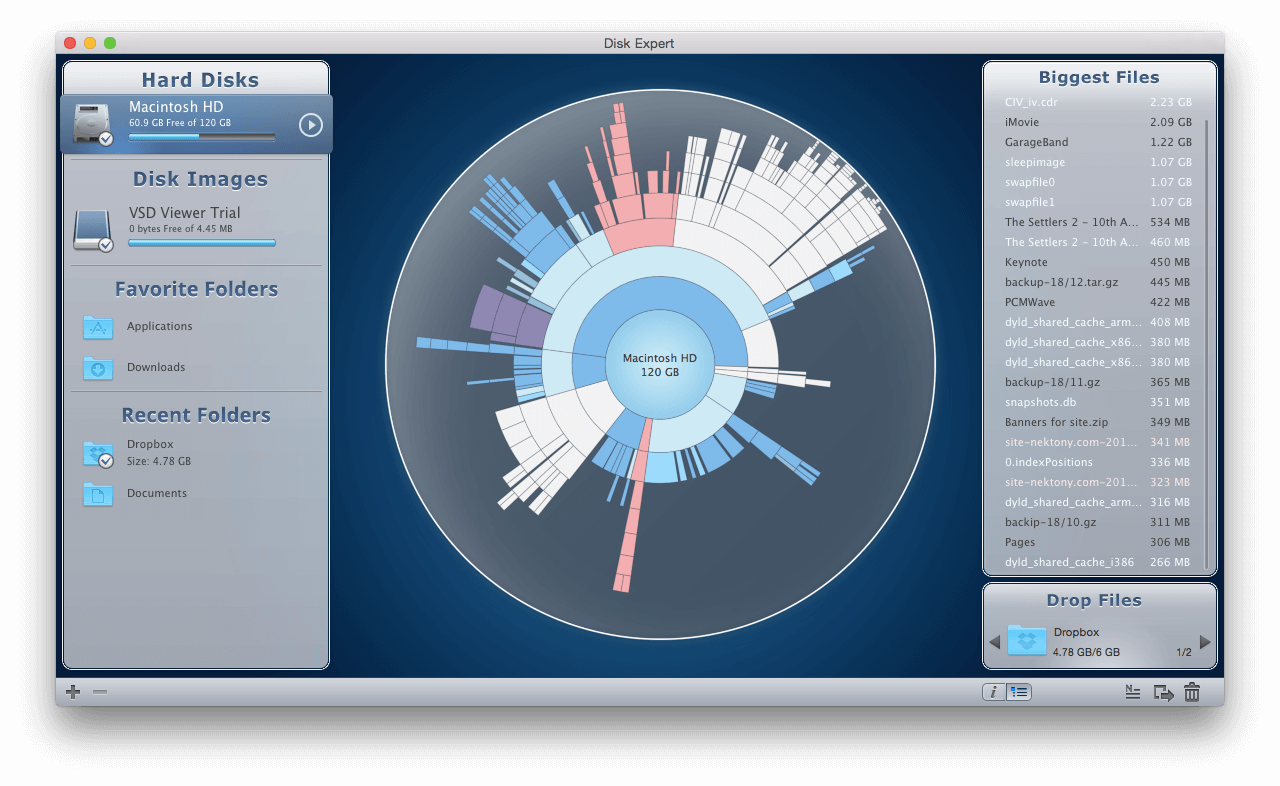Select the VSD Viewer Trial disk image icon
Image resolution: width=1280 pixels, height=786 pixels.
(92, 227)
